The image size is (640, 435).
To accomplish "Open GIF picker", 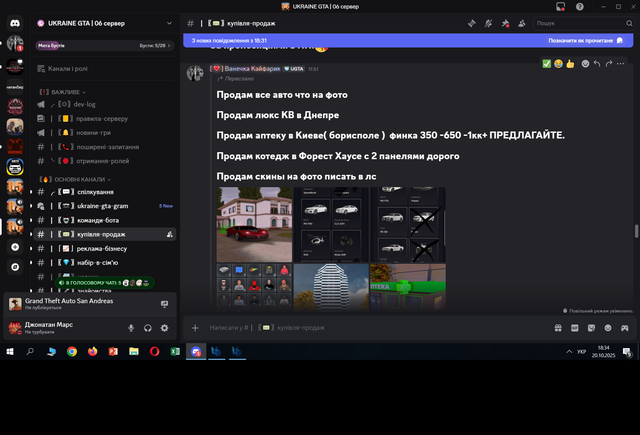I will pos(575,328).
